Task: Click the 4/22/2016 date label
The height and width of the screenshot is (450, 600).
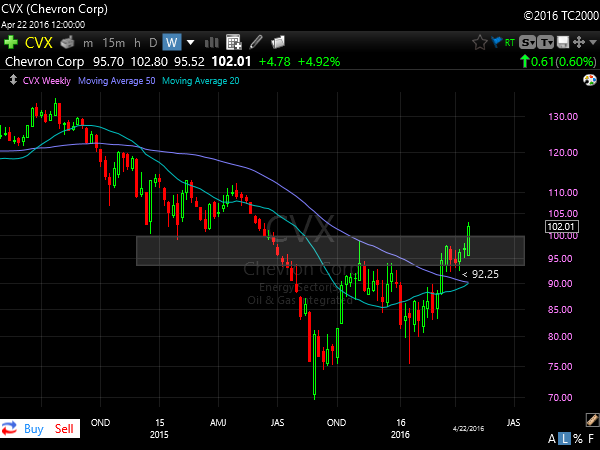Action: 468,429
